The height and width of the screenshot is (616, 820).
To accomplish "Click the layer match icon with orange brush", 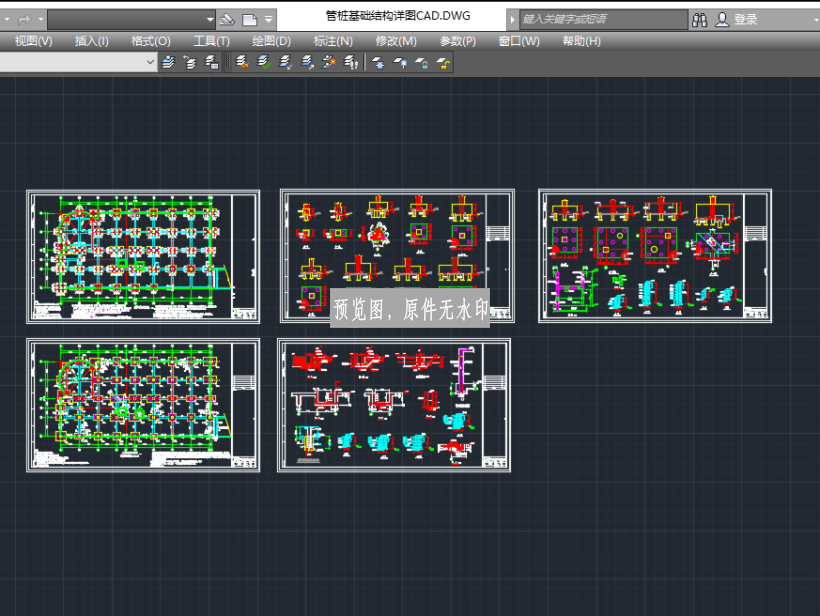I will click(242, 62).
